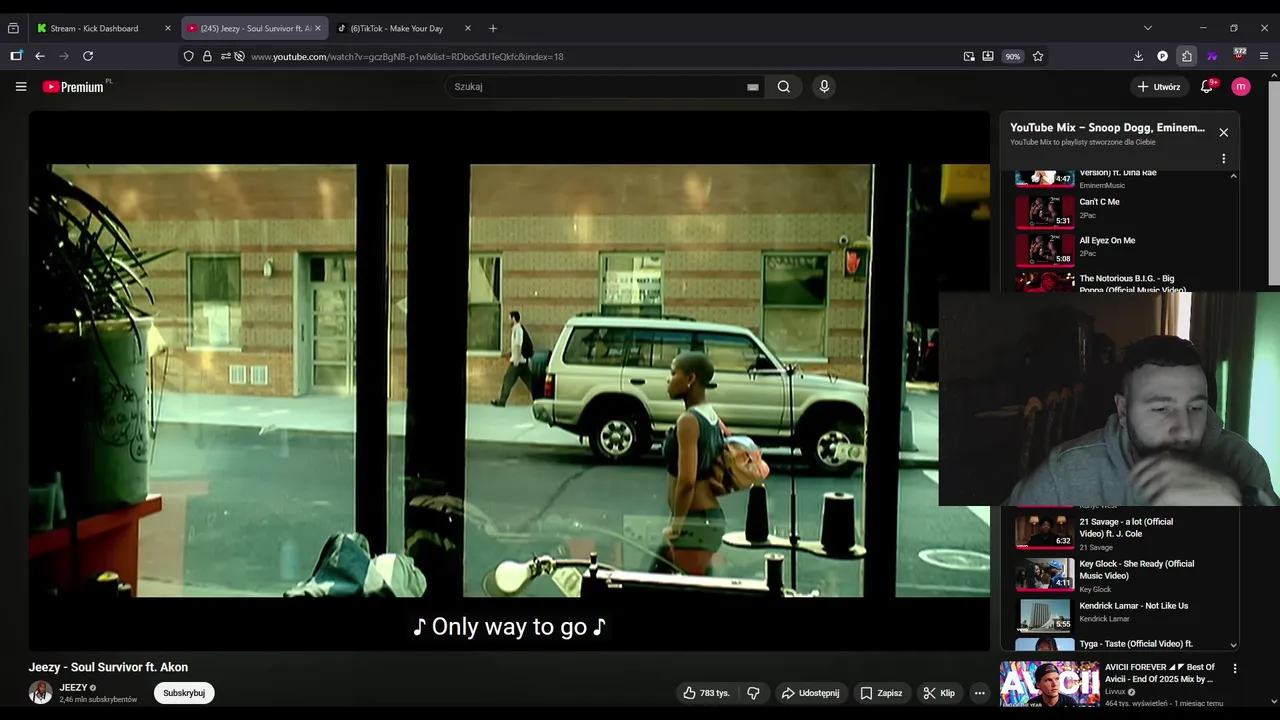Open more actions ellipsis under video
The height and width of the screenshot is (720, 1280).
tap(980, 693)
